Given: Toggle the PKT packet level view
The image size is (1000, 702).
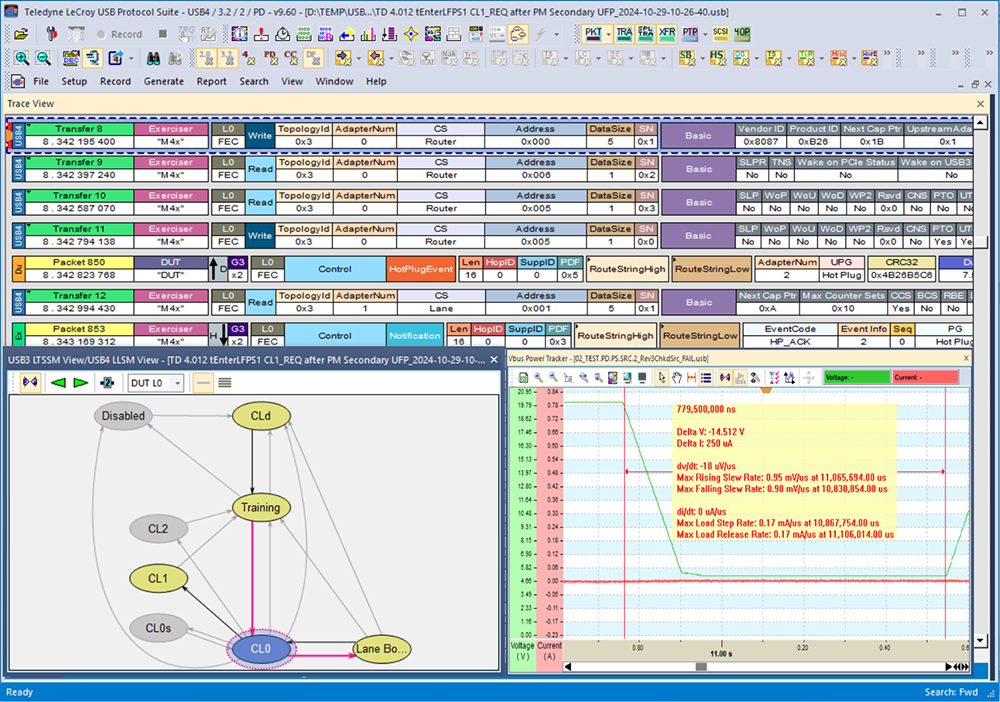Looking at the screenshot, I should 594,33.
